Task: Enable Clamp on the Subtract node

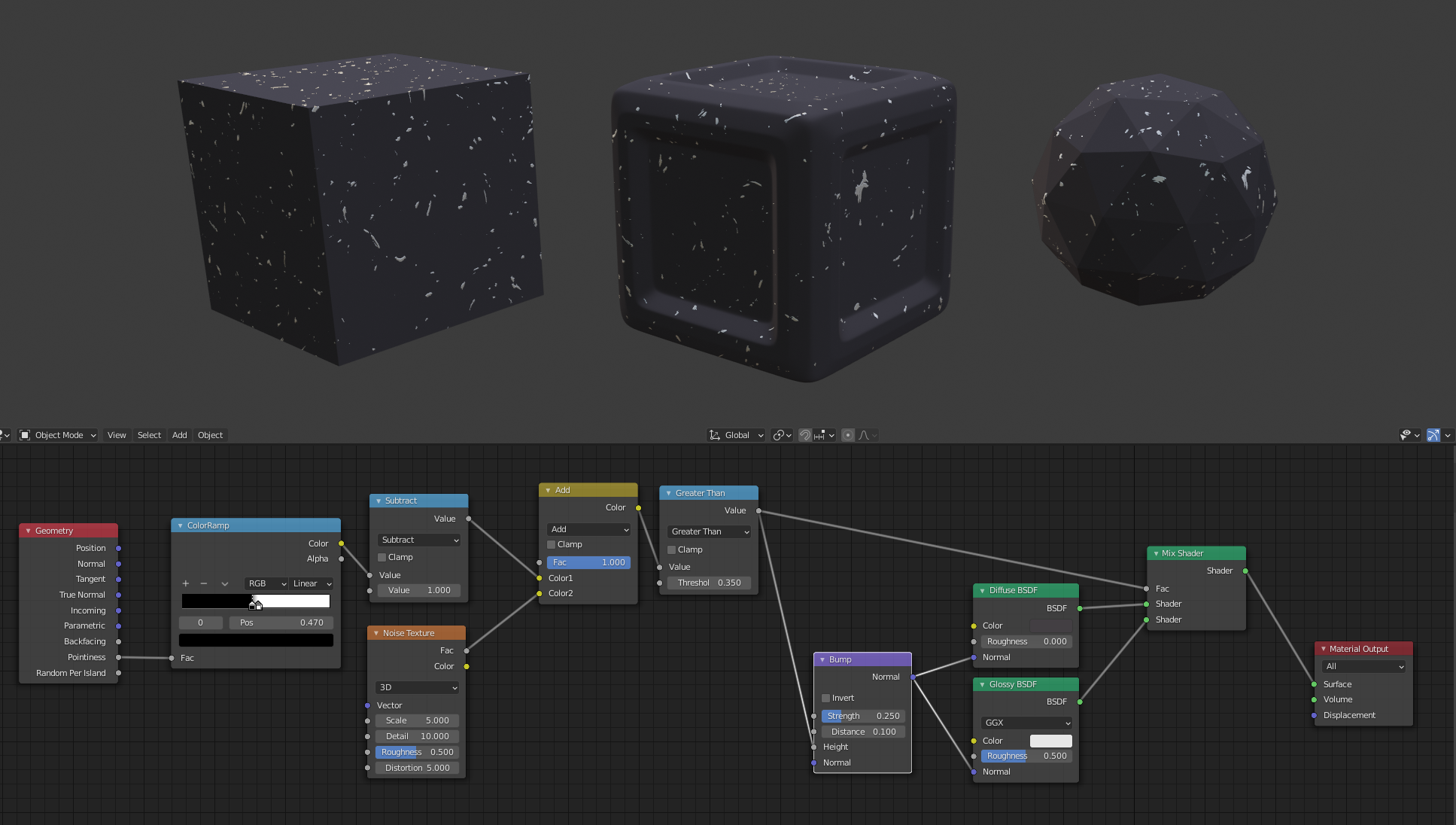Action: (x=382, y=557)
